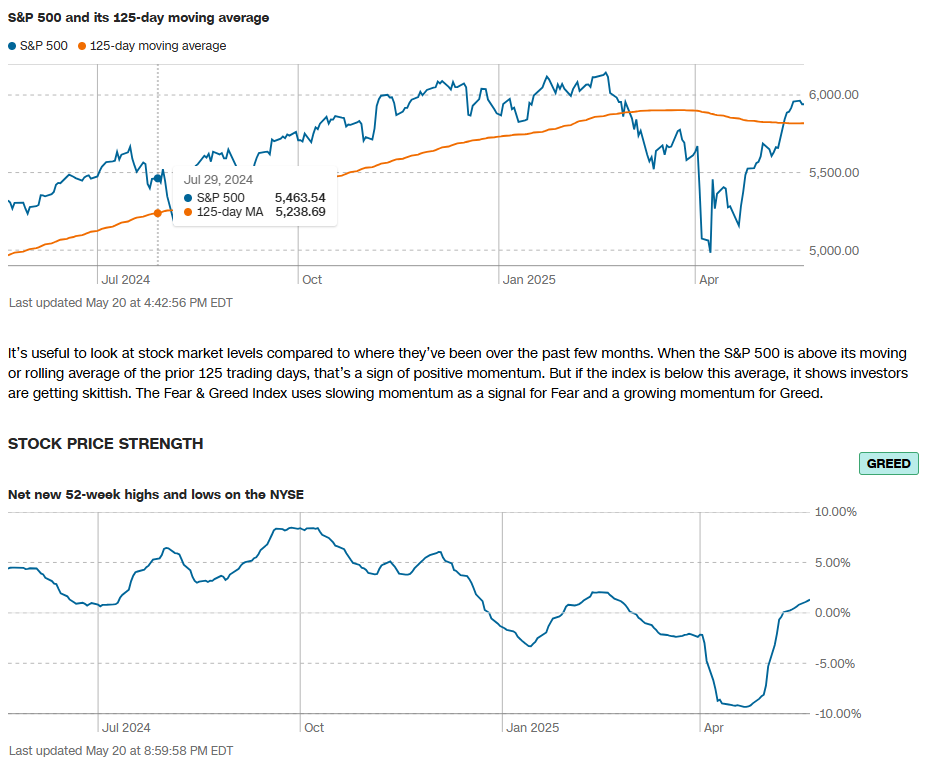Screen dimensions: 932x773
Task: Click the Last updated 8:59:58 PM EDT timestamp
Action: click(x=120, y=750)
